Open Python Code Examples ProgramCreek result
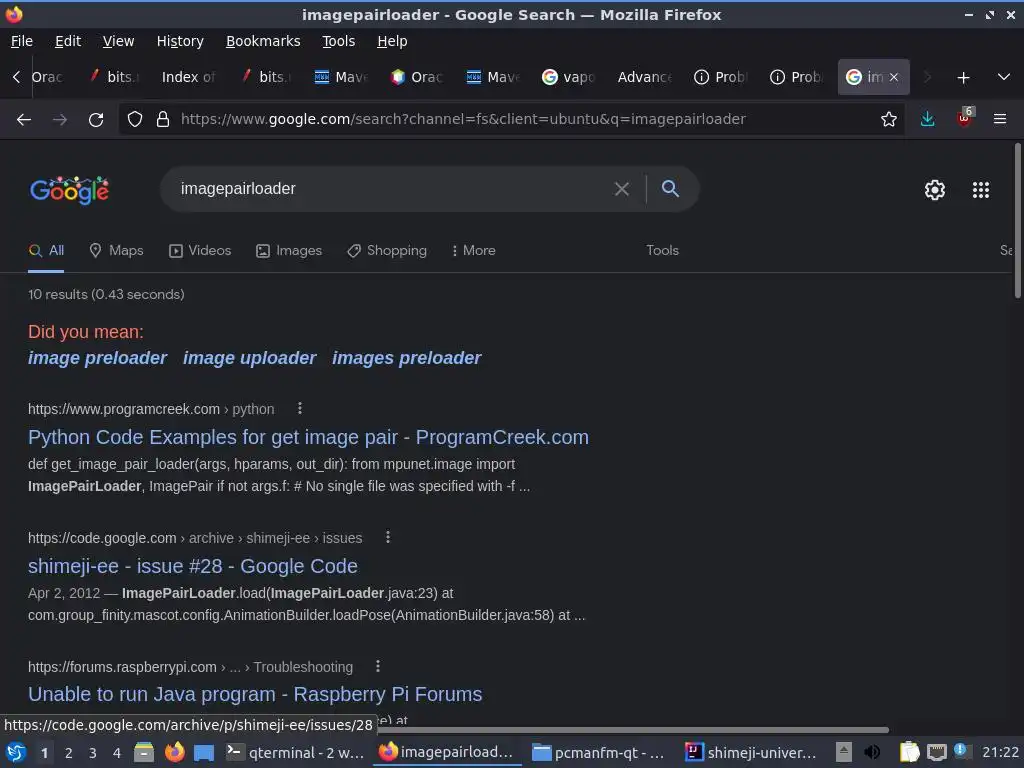1024x768 pixels. [x=308, y=437]
